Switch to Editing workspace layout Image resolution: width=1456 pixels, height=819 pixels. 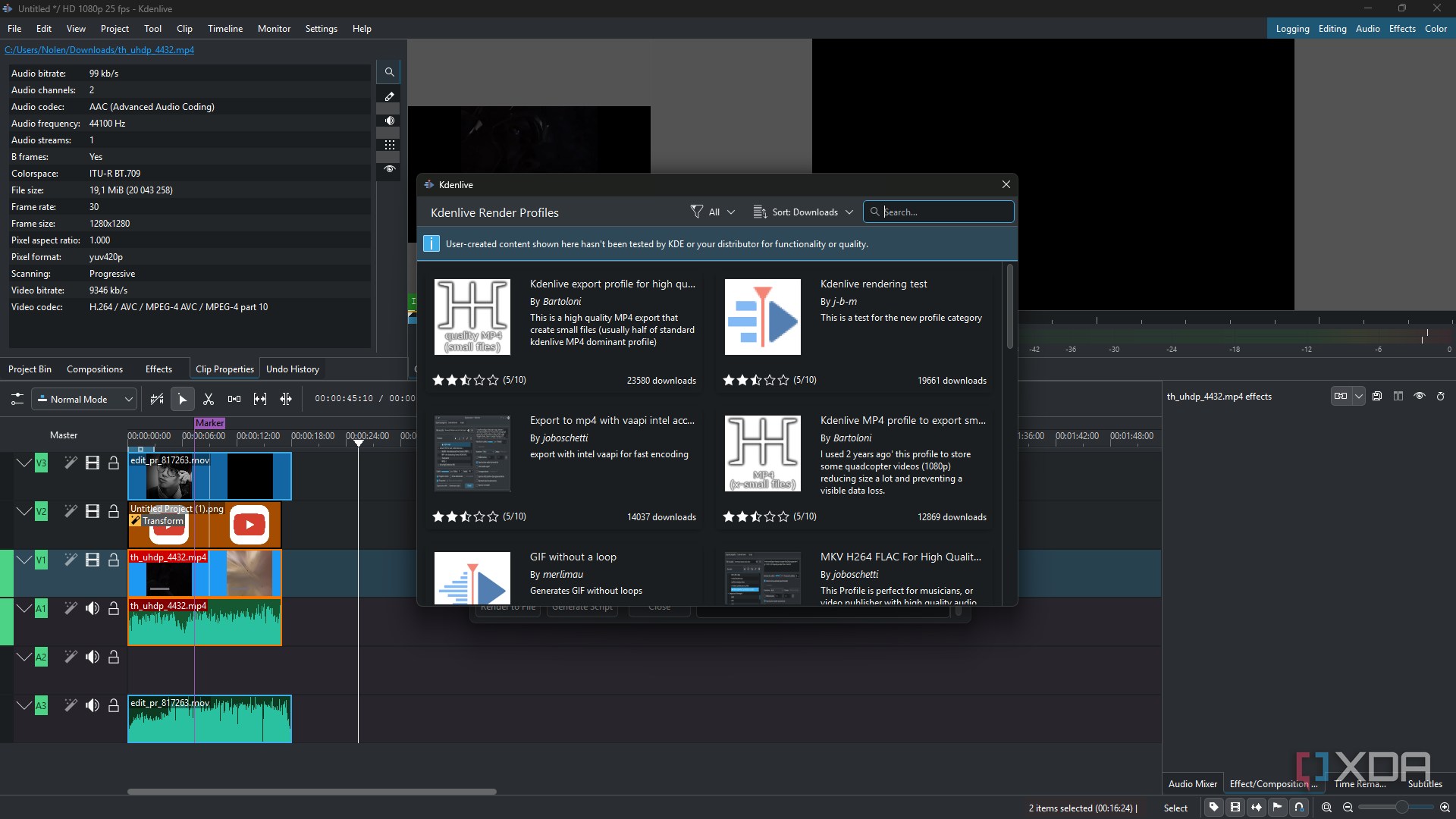pyautogui.click(x=1332, y=28)
